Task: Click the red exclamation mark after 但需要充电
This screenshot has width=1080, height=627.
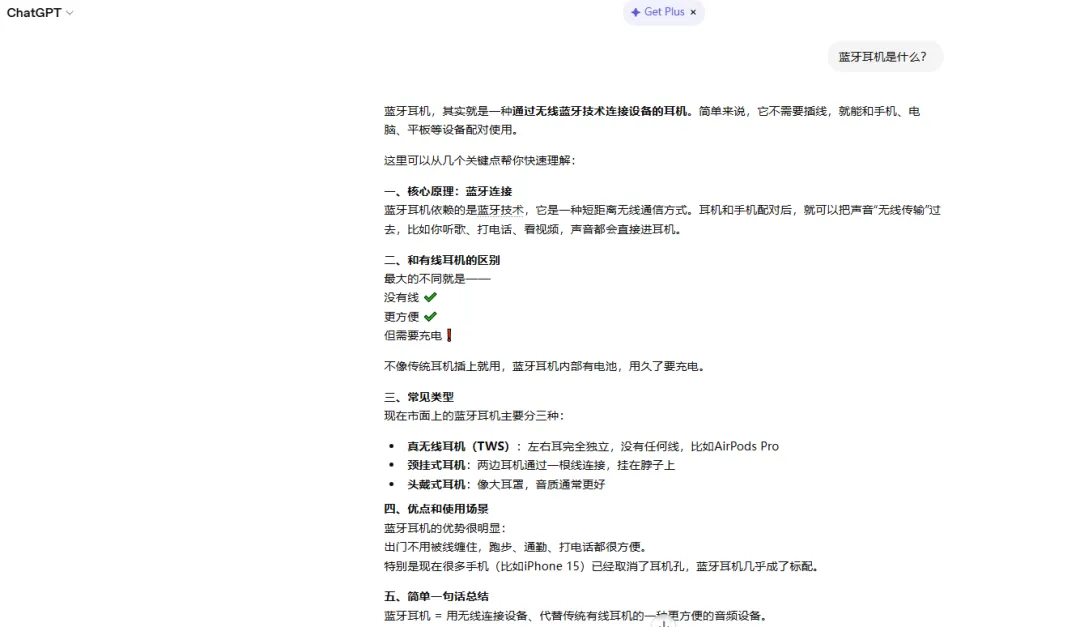Action: pos(449,336)
